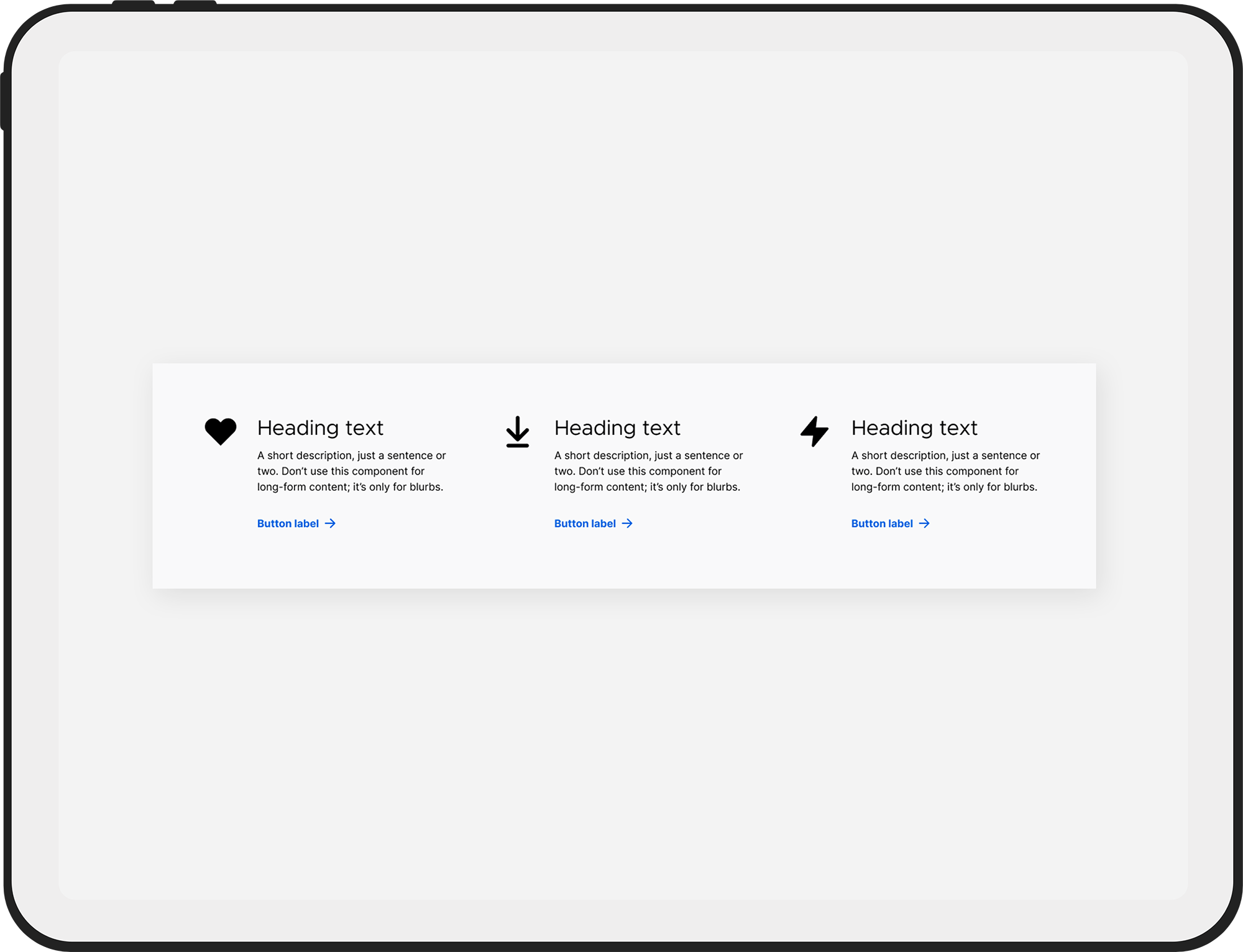Select Heading text beside the heart icon
Viewport: 1243px width, 952px height.
(x=320, y=428)
